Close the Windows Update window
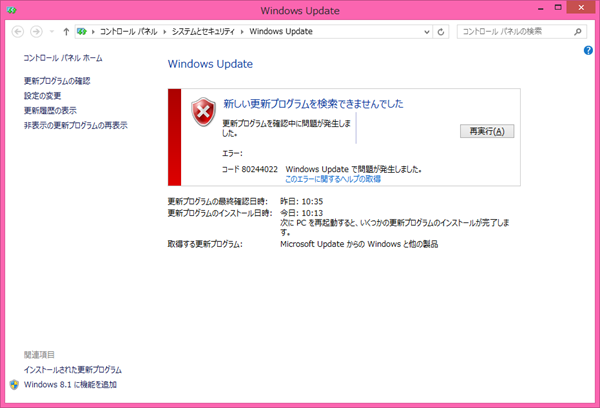This screenshot has height=408, width=600. [x=581, y=8]
